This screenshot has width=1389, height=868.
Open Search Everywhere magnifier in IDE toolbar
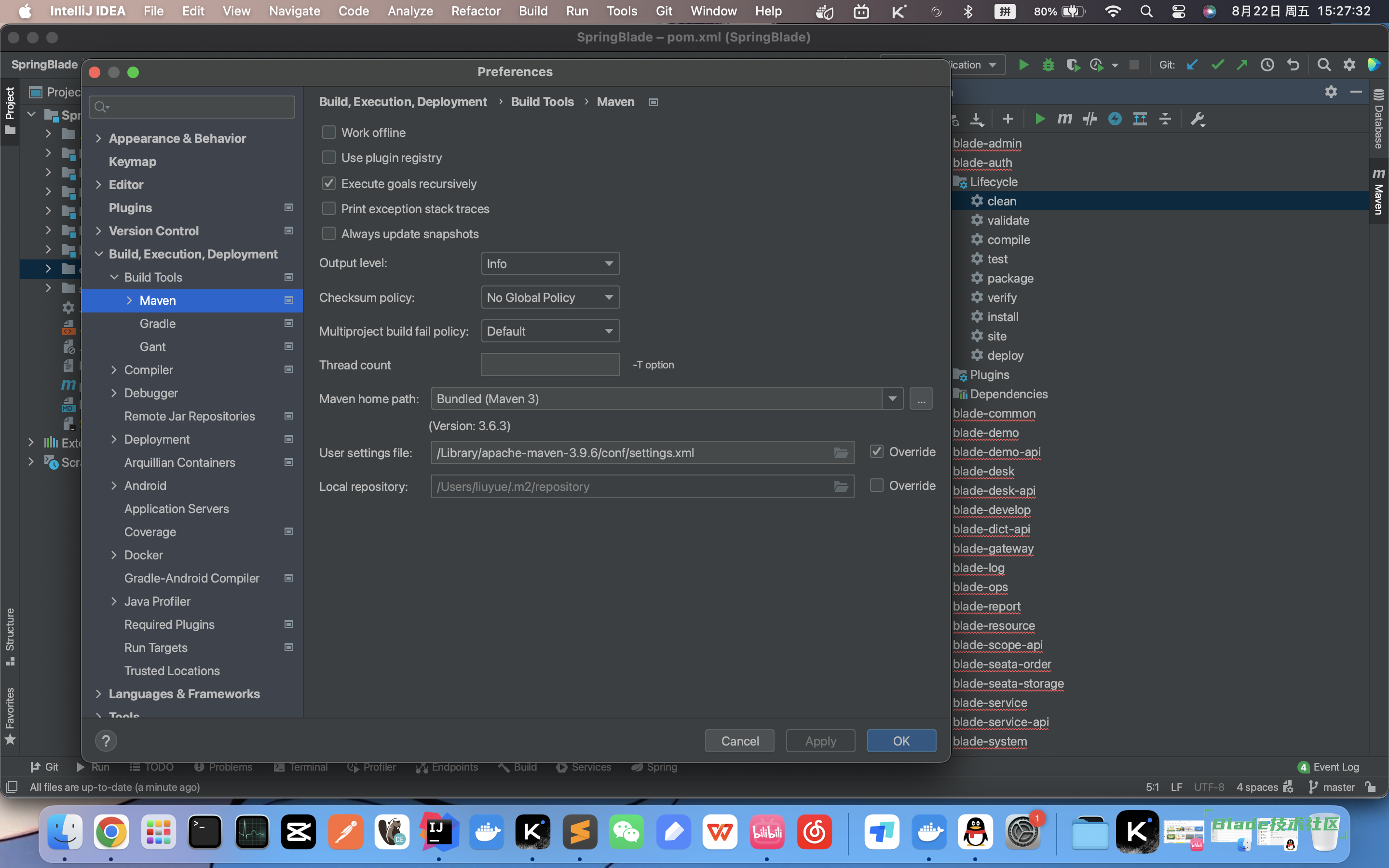click(1323, 65)
